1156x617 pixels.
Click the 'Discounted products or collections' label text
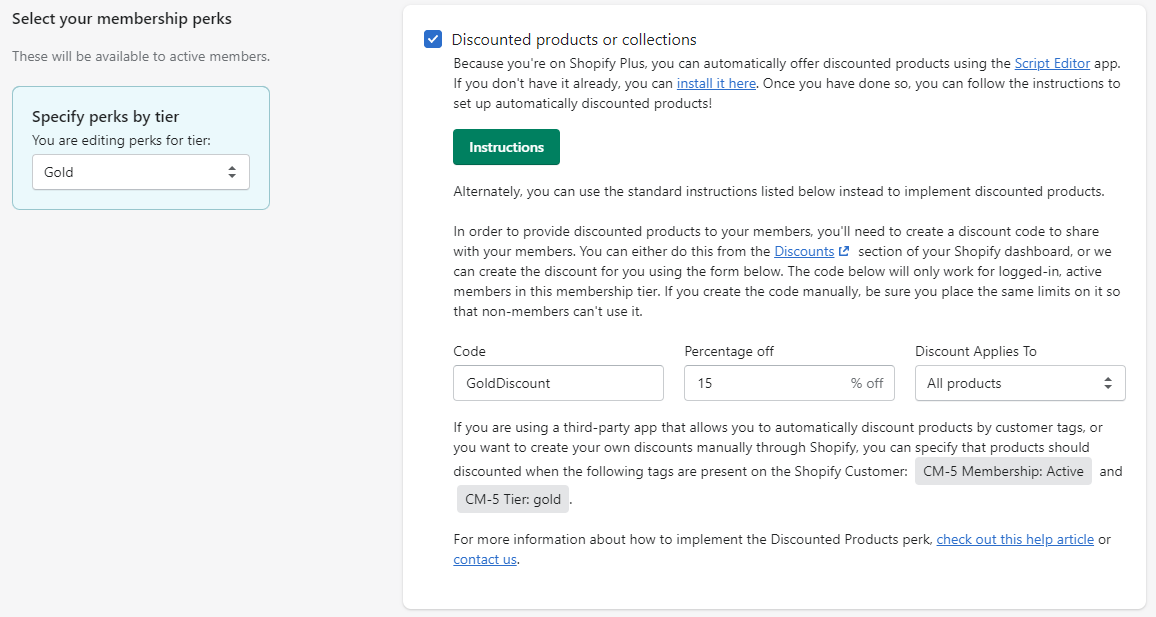[574, 40]
